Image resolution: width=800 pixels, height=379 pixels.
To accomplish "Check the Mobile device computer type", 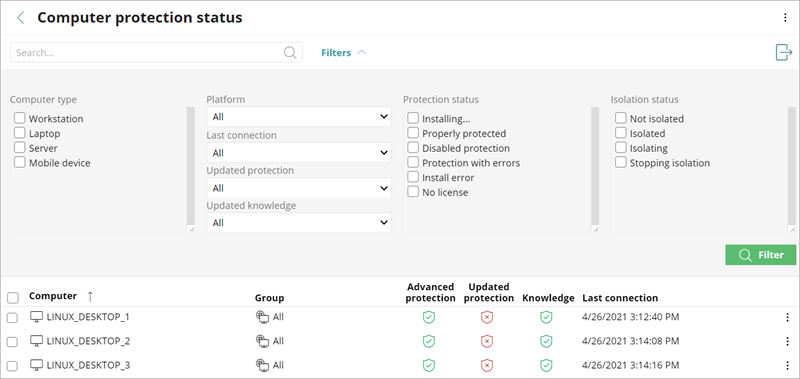I will click(19, 163).
